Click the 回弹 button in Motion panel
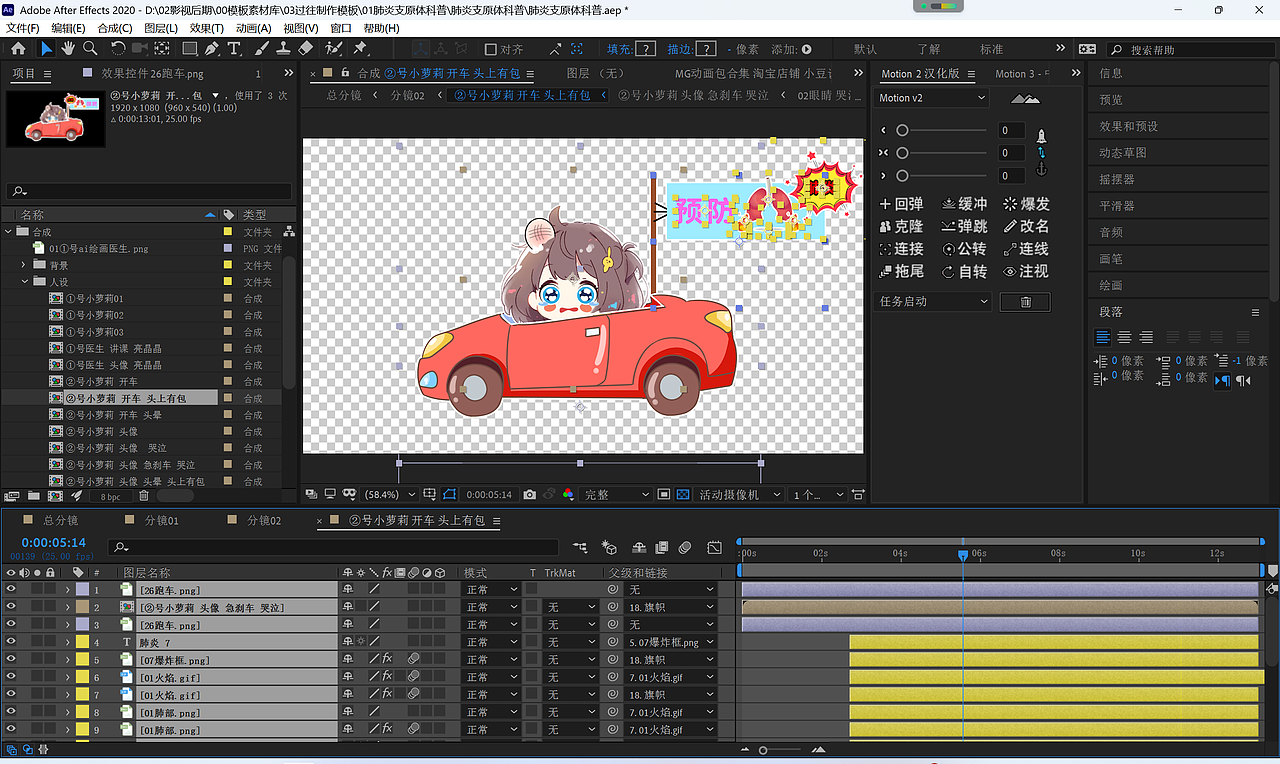Screen dimensions: 1280x764 902,204
